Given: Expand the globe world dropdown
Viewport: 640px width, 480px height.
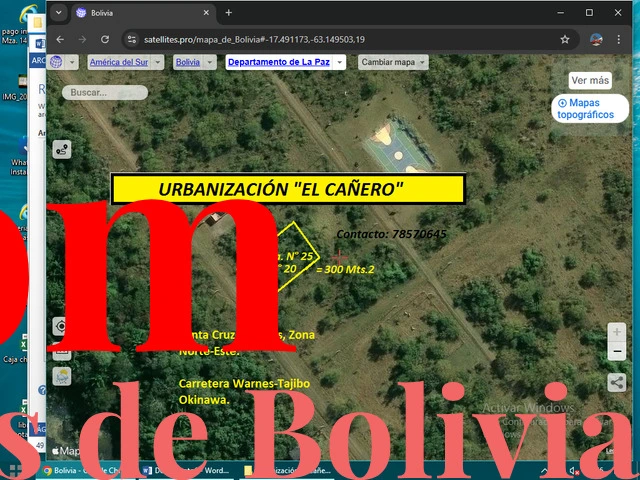Looking at the screenshot, I should coord(73,62).
